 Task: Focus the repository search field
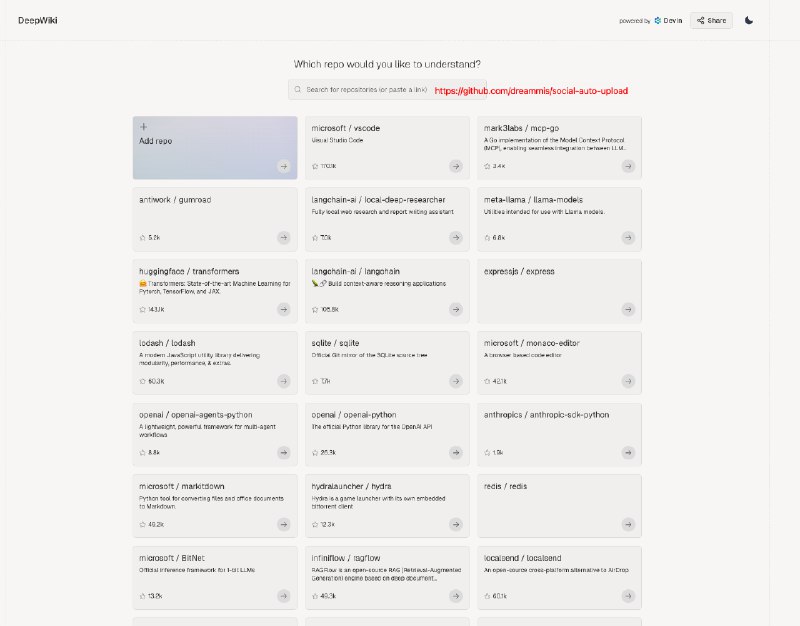387,89
